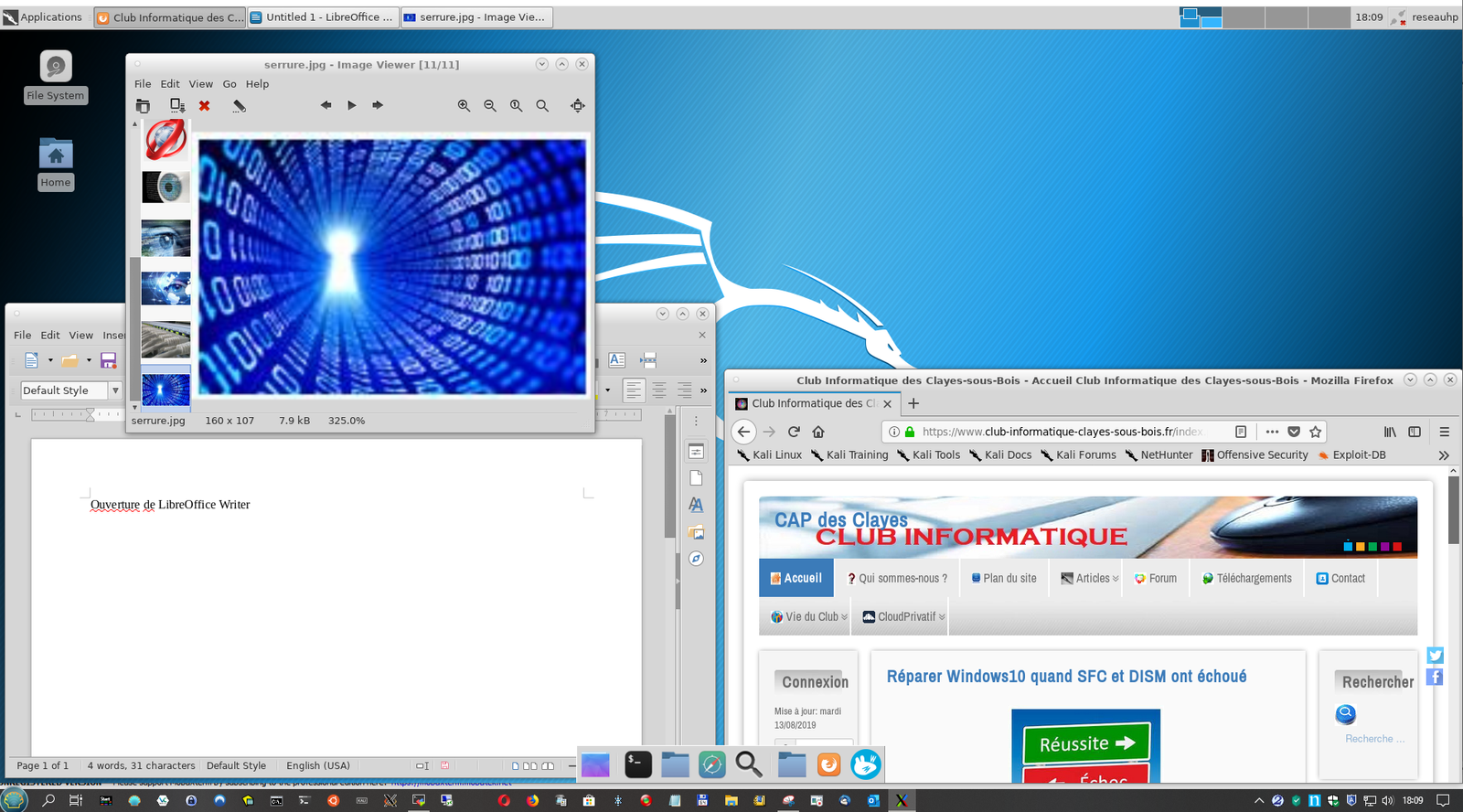
Task: Go back in Firefox
Action: pyautogui.click(x=744, y=432)
